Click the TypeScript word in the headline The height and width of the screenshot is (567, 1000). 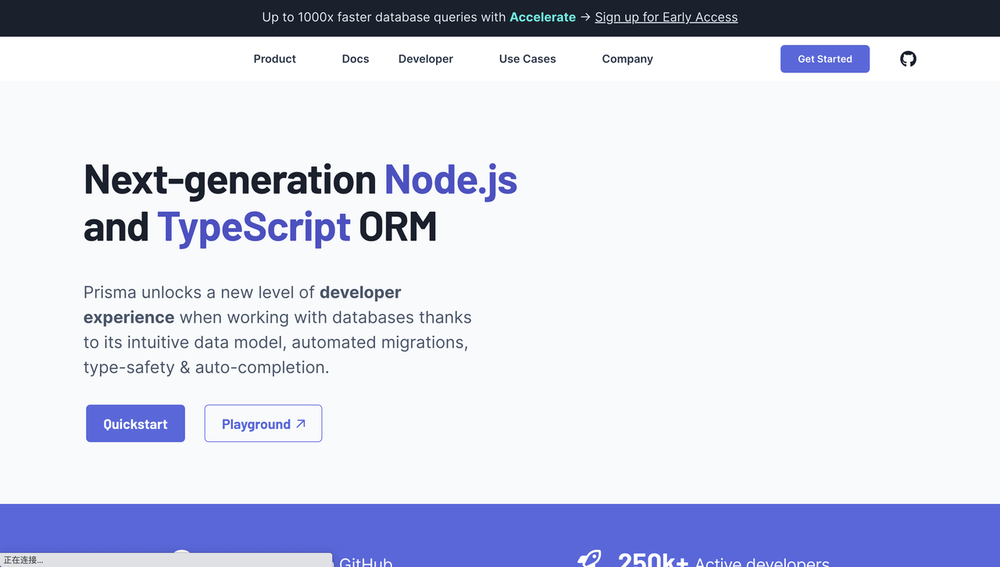point(254,227)
